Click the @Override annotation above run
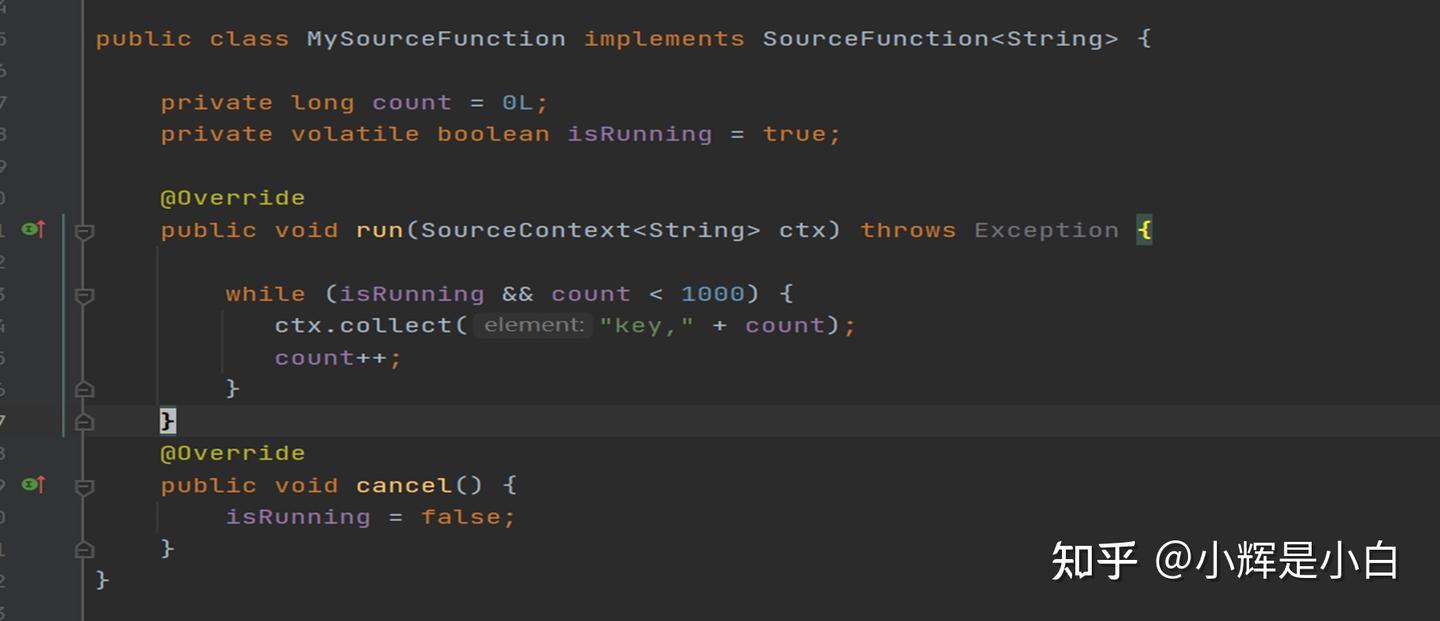The height and width of the screenshot is (621, 1440). tap(233, 198)
